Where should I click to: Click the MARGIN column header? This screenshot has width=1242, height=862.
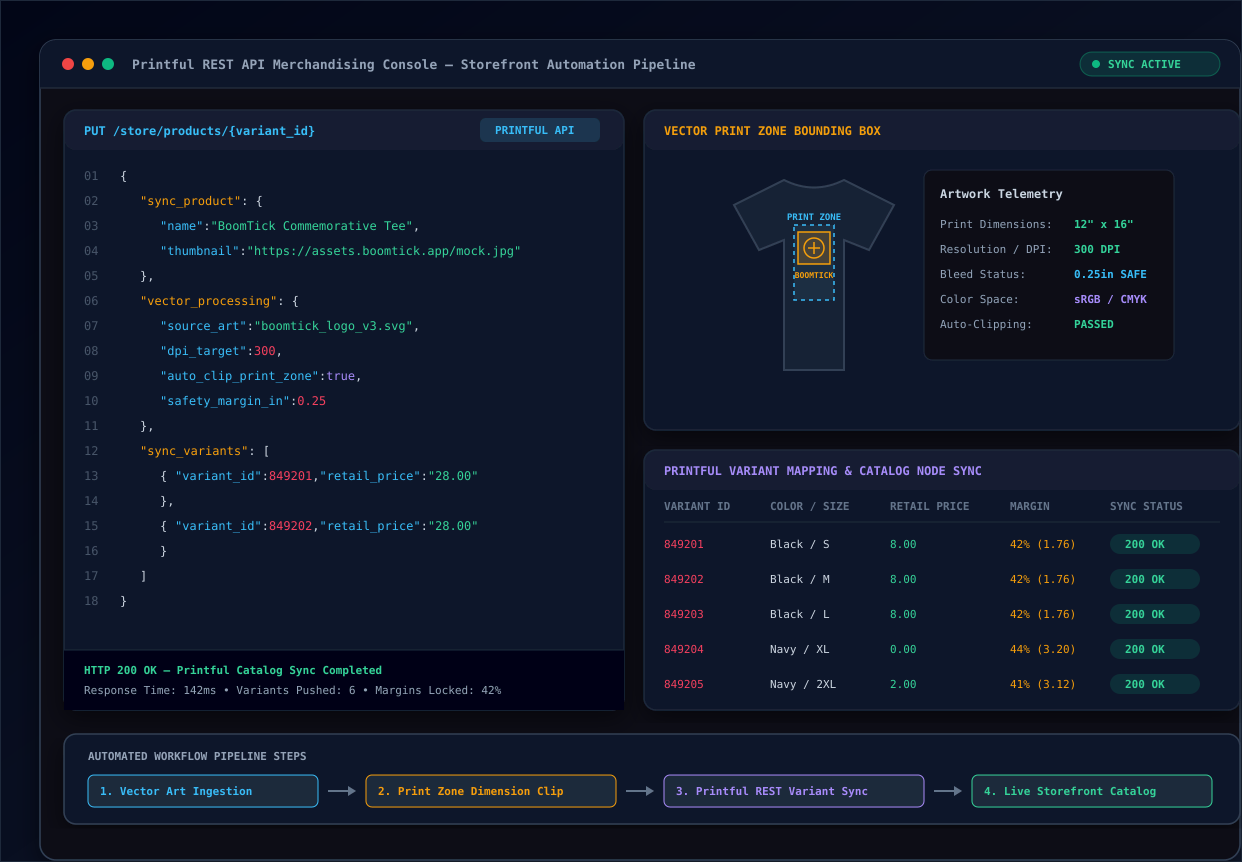click(1030, 506)
